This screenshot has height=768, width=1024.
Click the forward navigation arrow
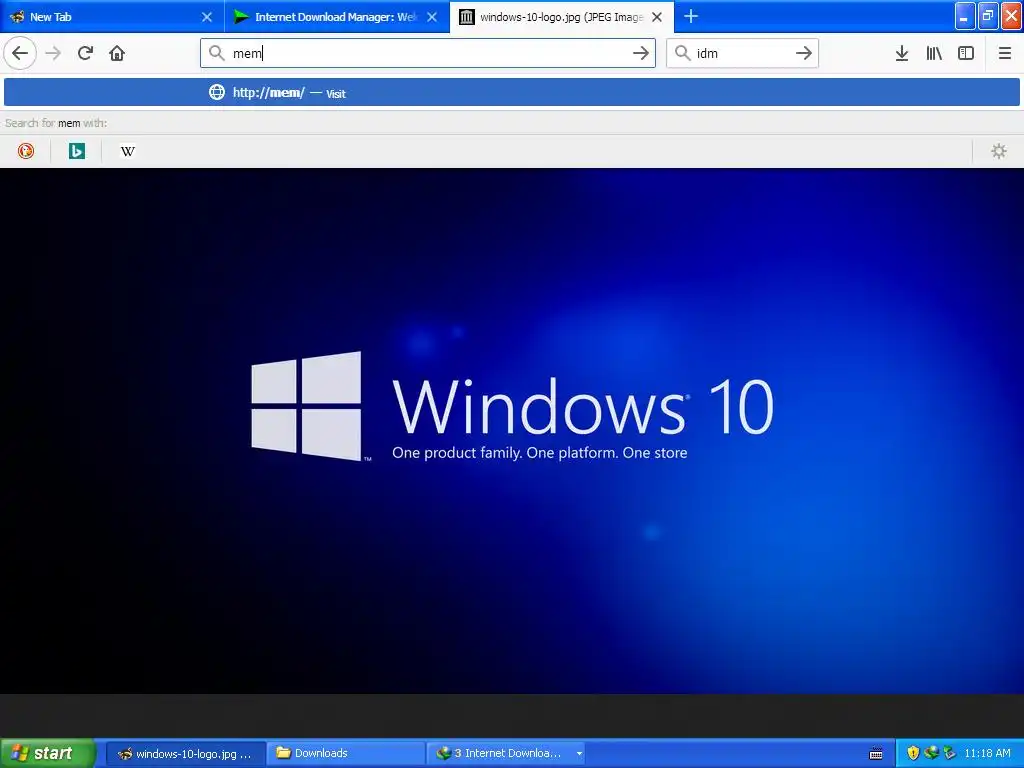click(x=53, y=53)
